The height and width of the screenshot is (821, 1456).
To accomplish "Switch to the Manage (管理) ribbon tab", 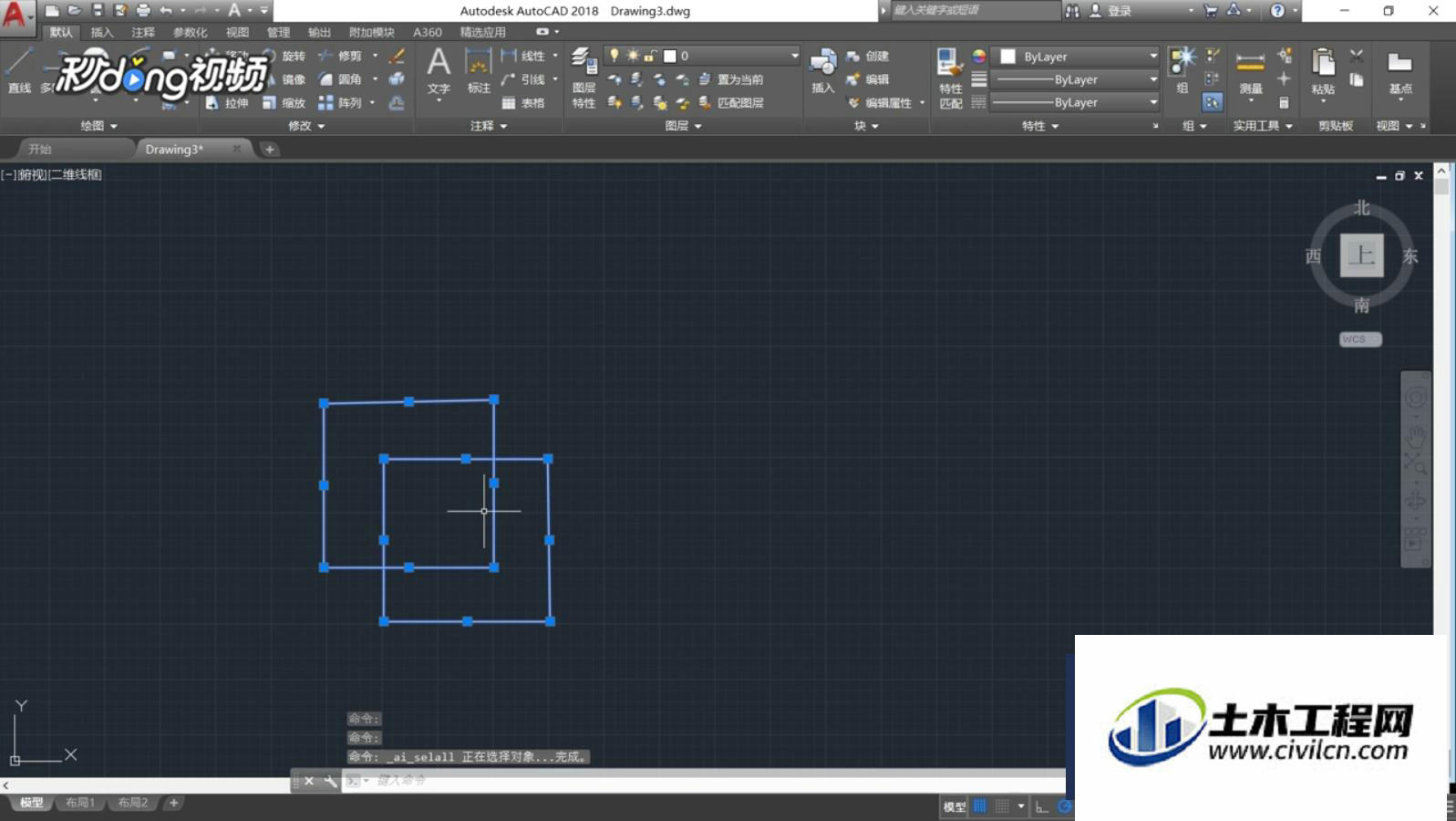I will click(x=278, y=32).
